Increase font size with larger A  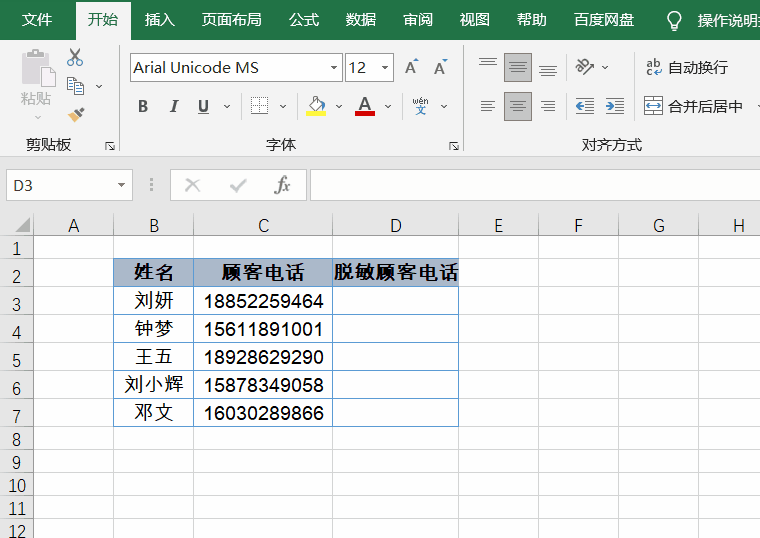point(412,67)
